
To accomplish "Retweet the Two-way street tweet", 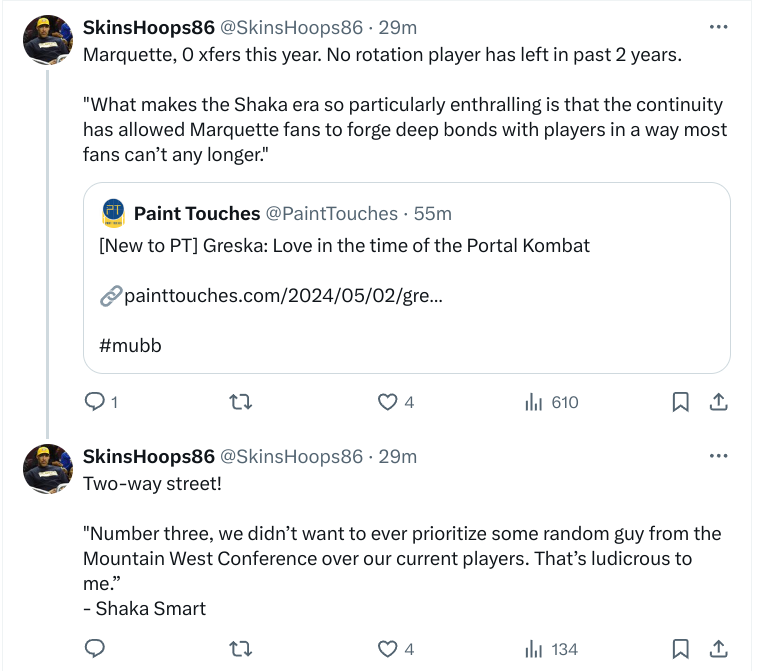I will point(240,649).
